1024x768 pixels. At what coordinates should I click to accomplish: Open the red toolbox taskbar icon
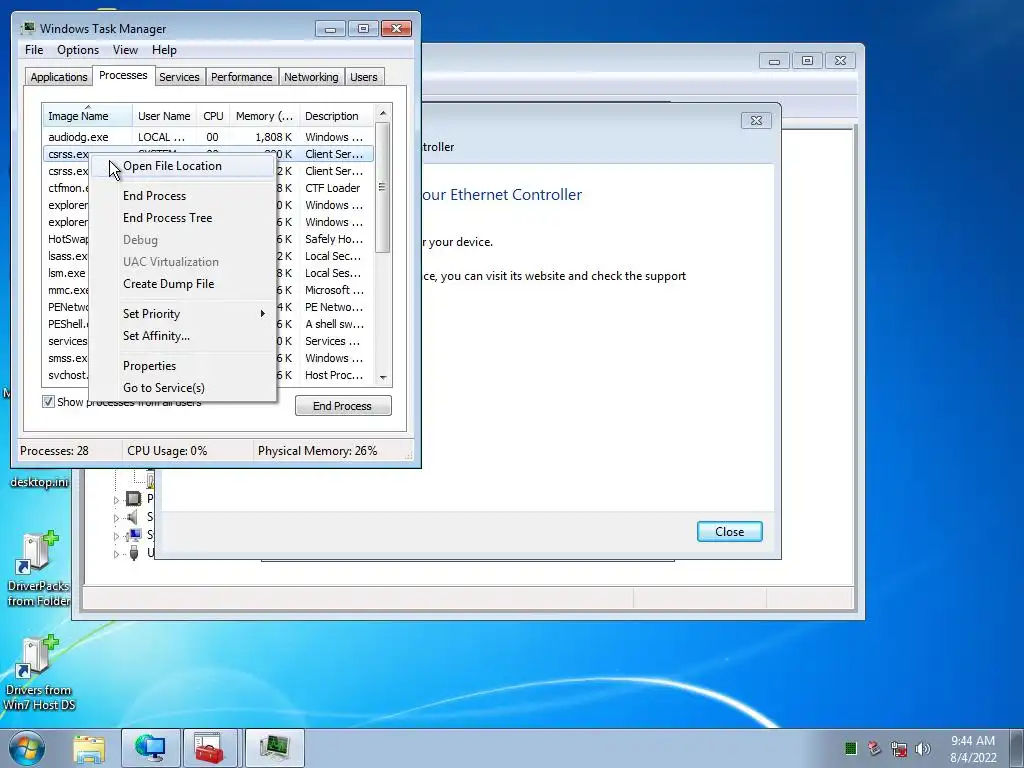click(209, 748)
